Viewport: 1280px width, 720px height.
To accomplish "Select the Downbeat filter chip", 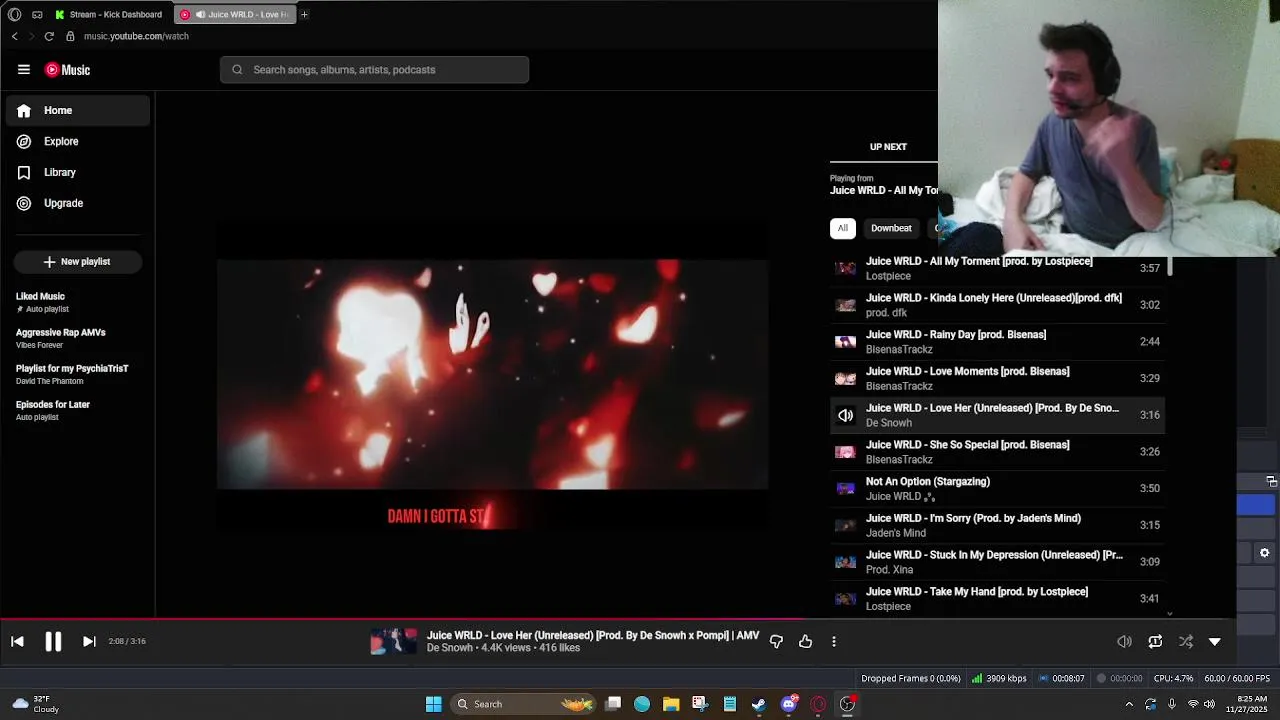I will click(x=891, y=228).
